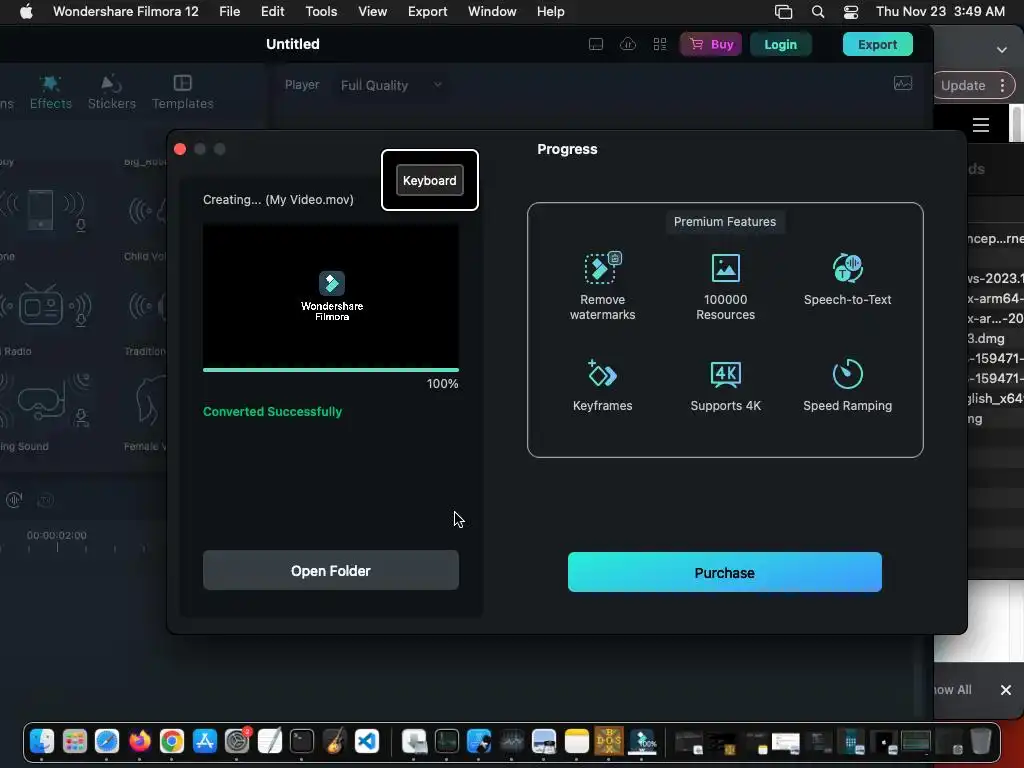Open the export folder with Open Folder
The height and width of the screenshot is (768, 1024).
(330, 570)
